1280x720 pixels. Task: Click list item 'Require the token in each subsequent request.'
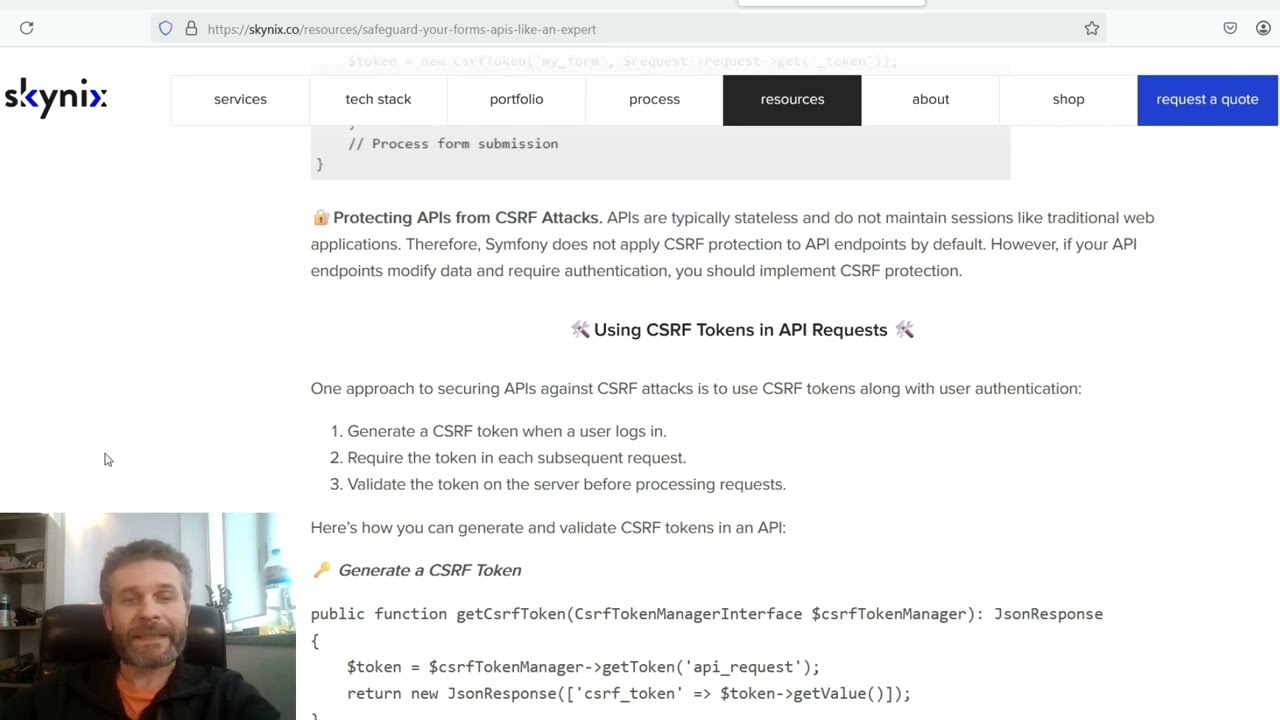(x=517, y=458)
